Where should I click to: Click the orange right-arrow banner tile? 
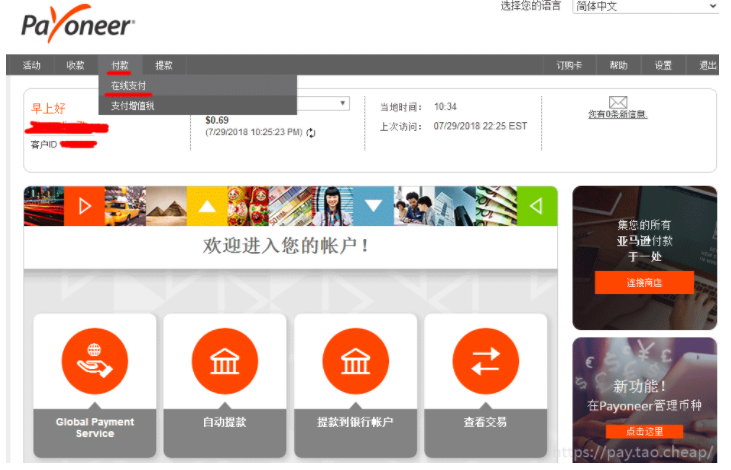[84, 206]
